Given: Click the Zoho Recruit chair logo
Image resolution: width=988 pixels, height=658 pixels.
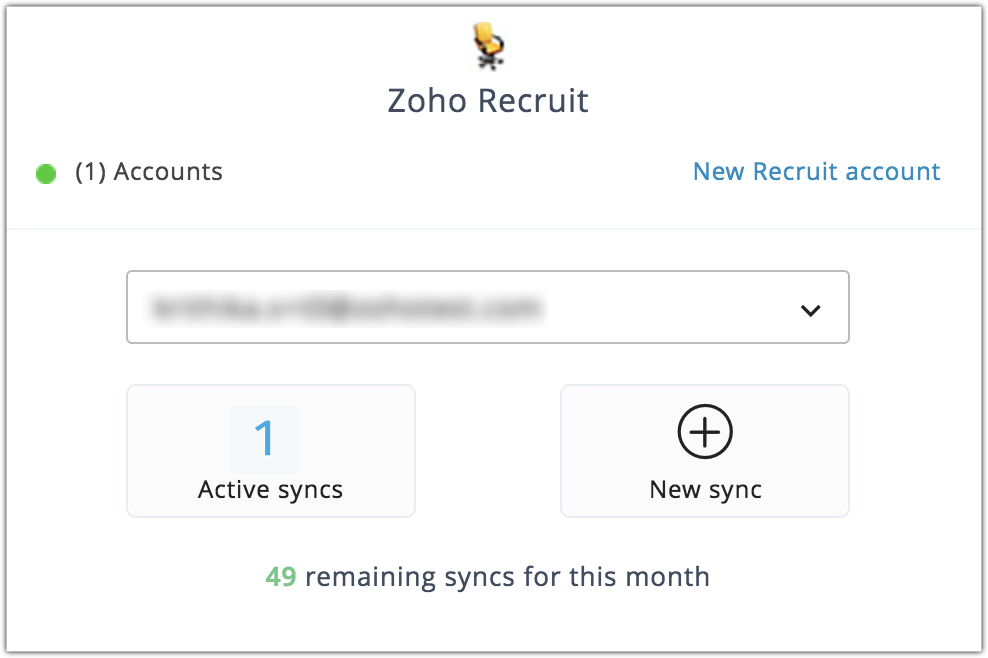Looking at the screenshot, I should click(488, 47).
